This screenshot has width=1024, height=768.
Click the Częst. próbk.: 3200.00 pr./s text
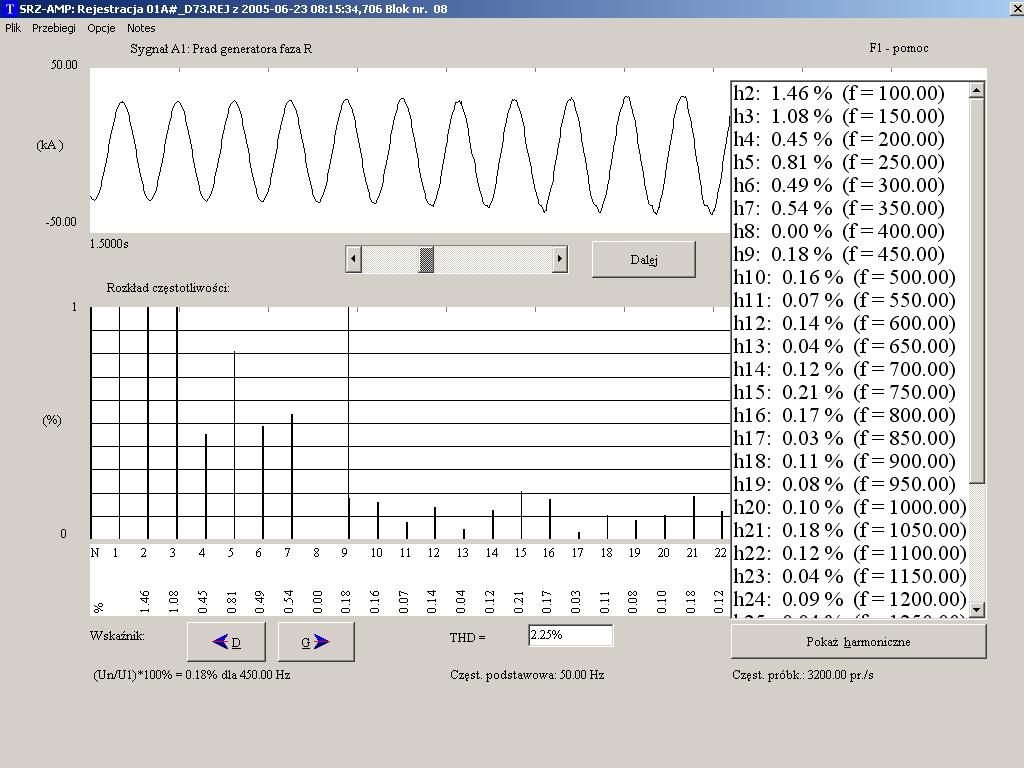[x=803, y=675]
